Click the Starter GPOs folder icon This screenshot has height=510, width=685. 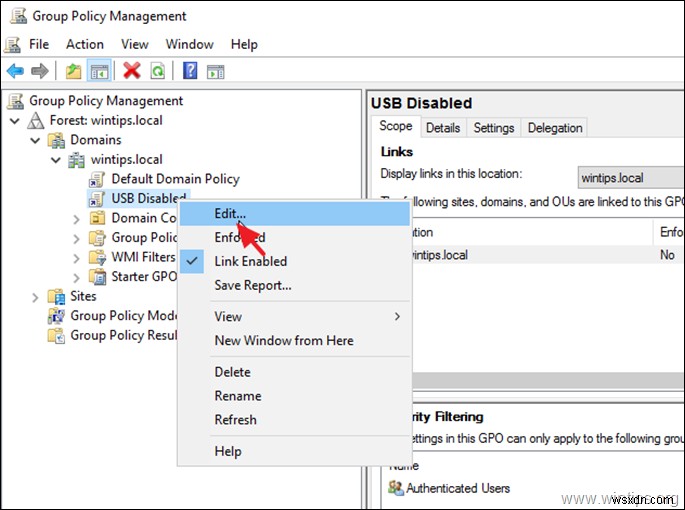point(97,277)
